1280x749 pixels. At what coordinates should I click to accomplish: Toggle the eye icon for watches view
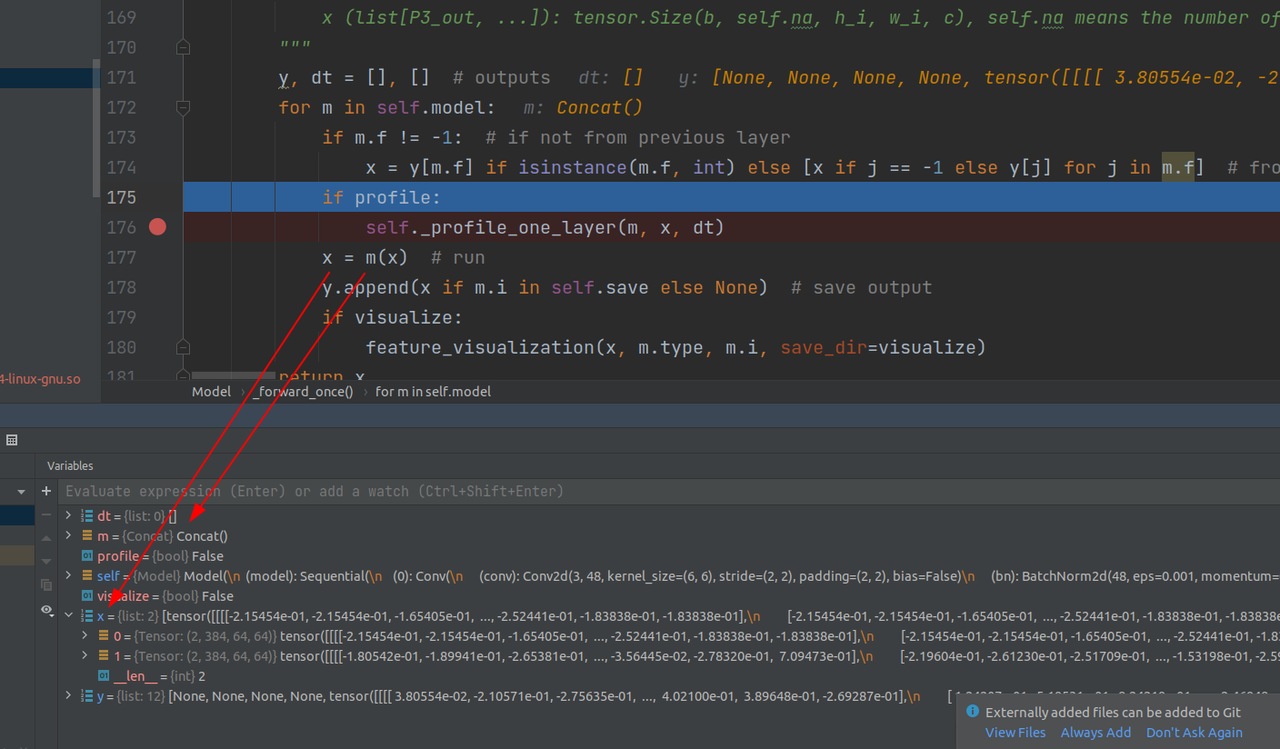point(46,610)
